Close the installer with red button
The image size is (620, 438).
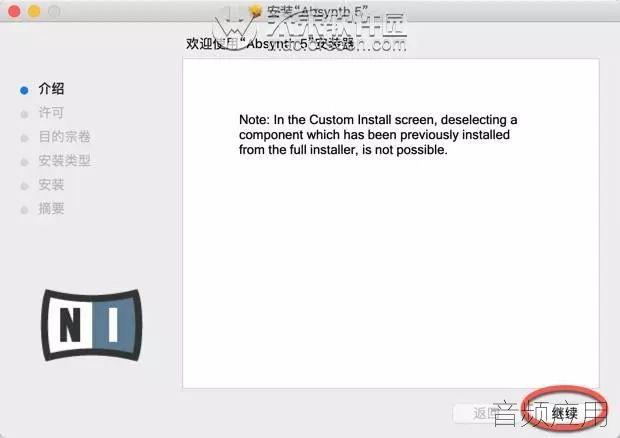point(14,11)
